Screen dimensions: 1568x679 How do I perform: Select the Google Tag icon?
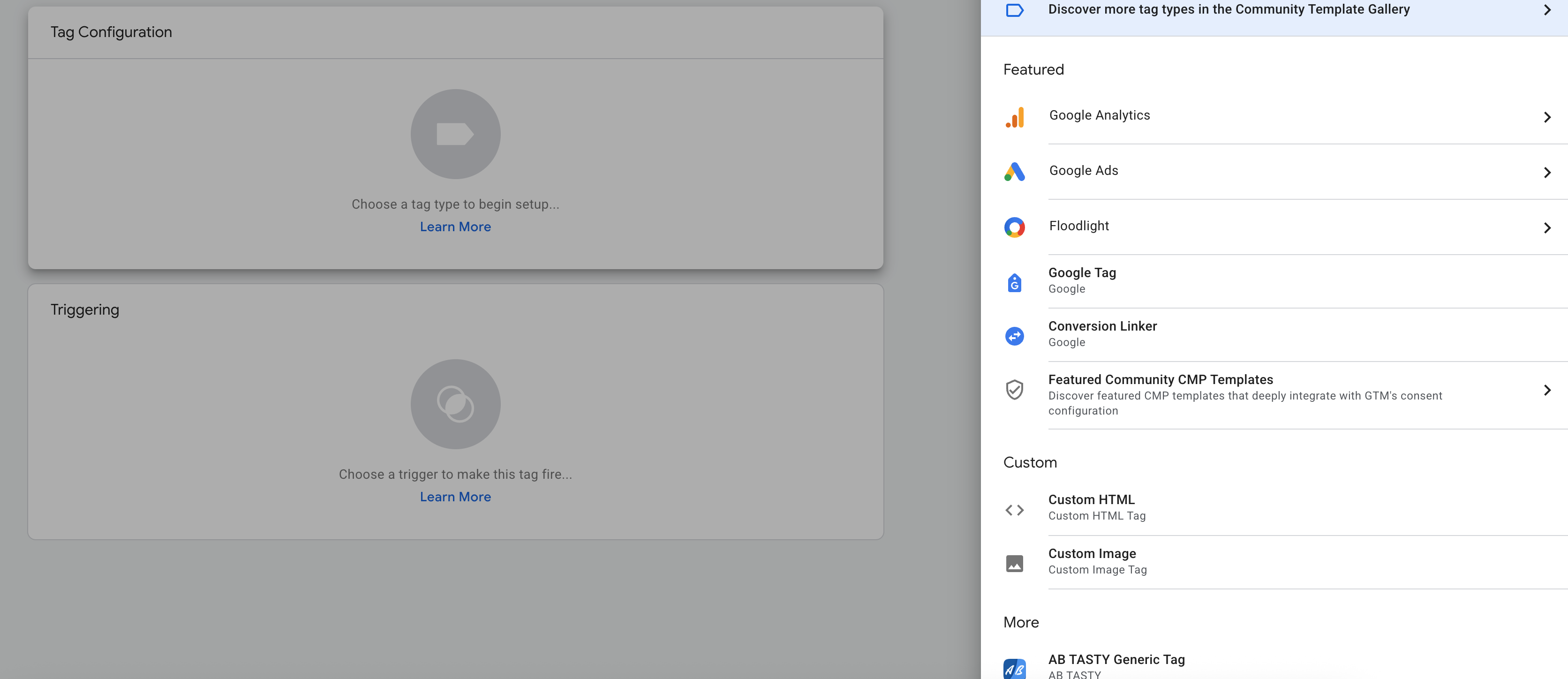tap(1015, 281)
